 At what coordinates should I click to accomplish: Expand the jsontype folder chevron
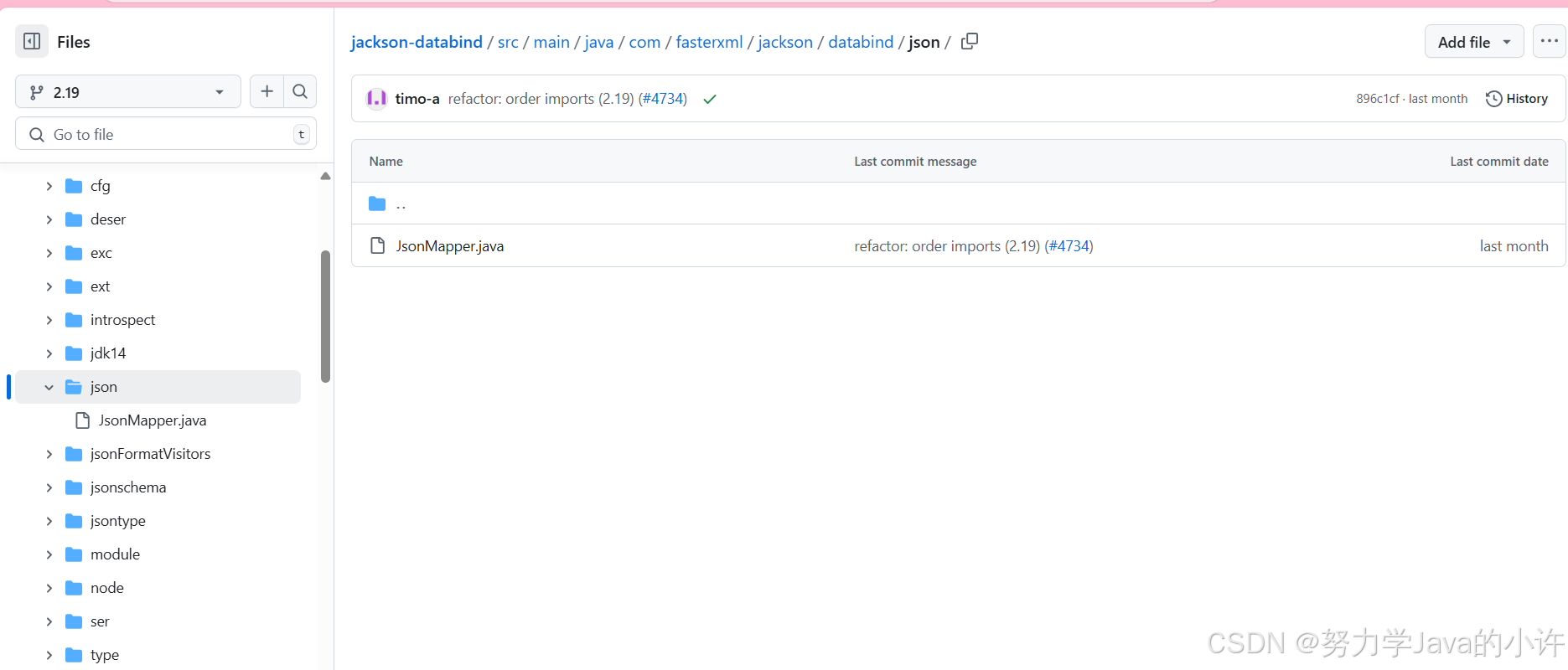(x=49, y=521)
